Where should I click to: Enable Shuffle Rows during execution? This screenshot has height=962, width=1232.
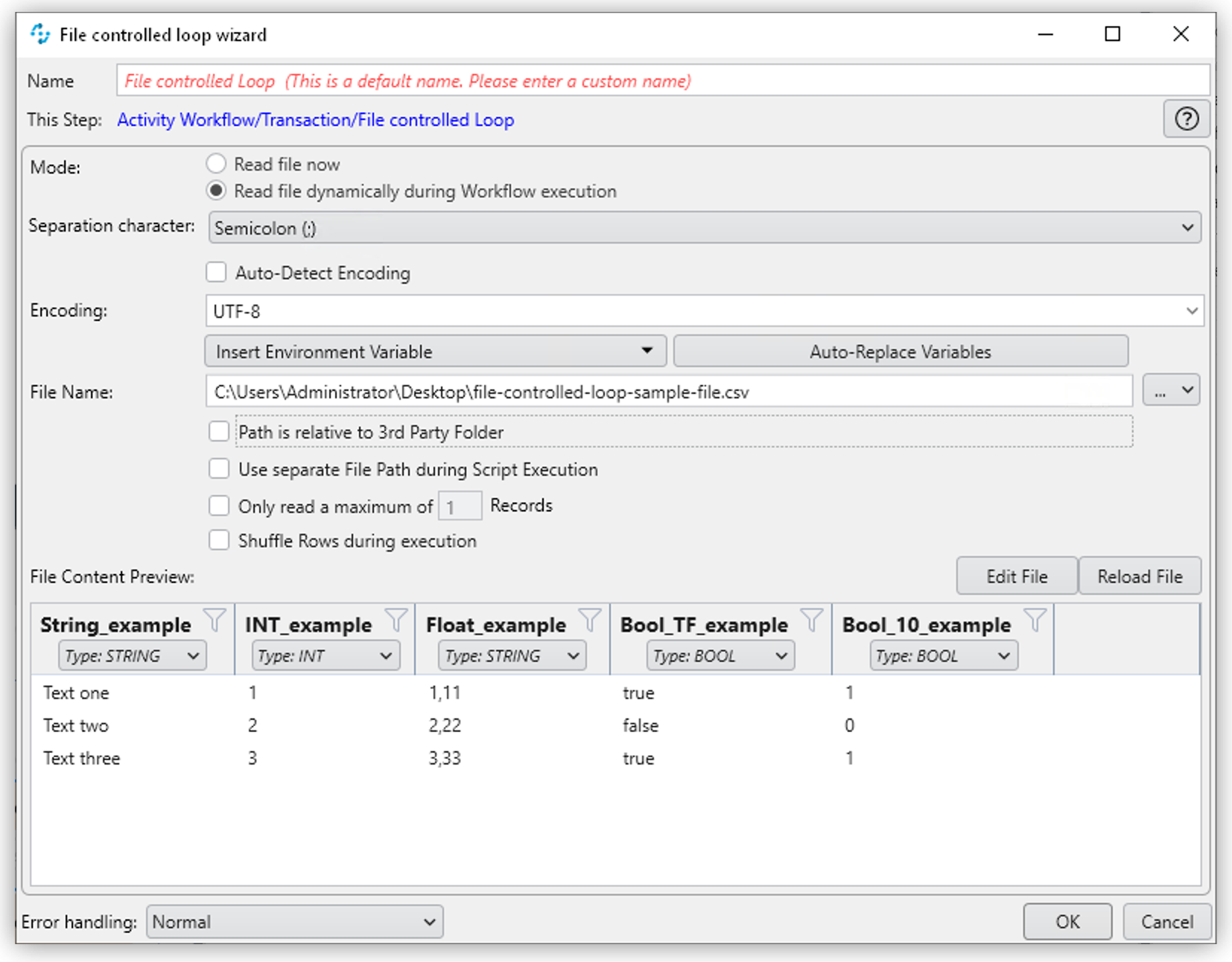pyautogui.click(x=219, y=540)
